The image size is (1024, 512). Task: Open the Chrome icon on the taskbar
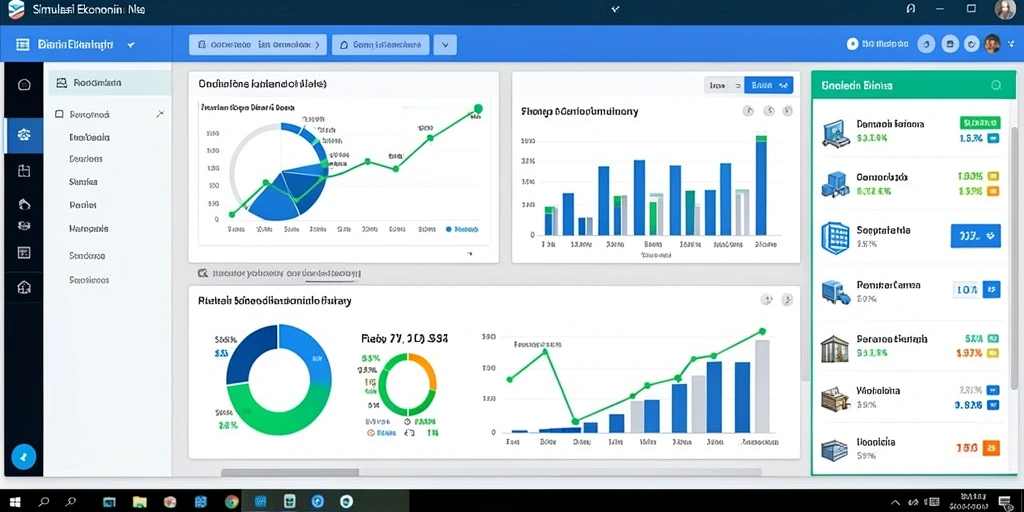(231, 502)
